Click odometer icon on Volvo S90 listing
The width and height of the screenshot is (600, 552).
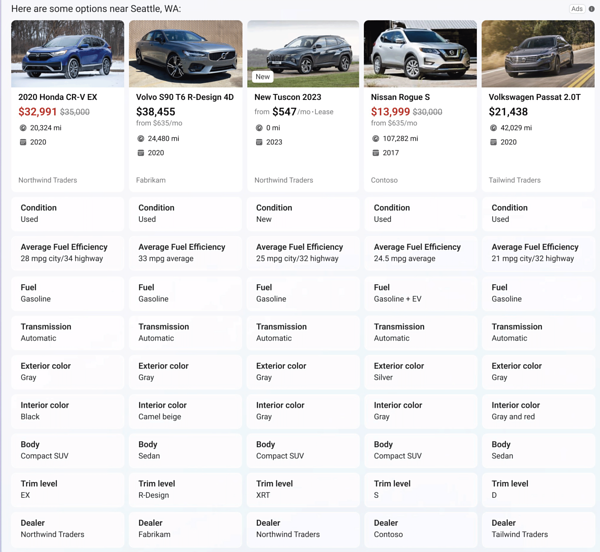coord(141,138)
